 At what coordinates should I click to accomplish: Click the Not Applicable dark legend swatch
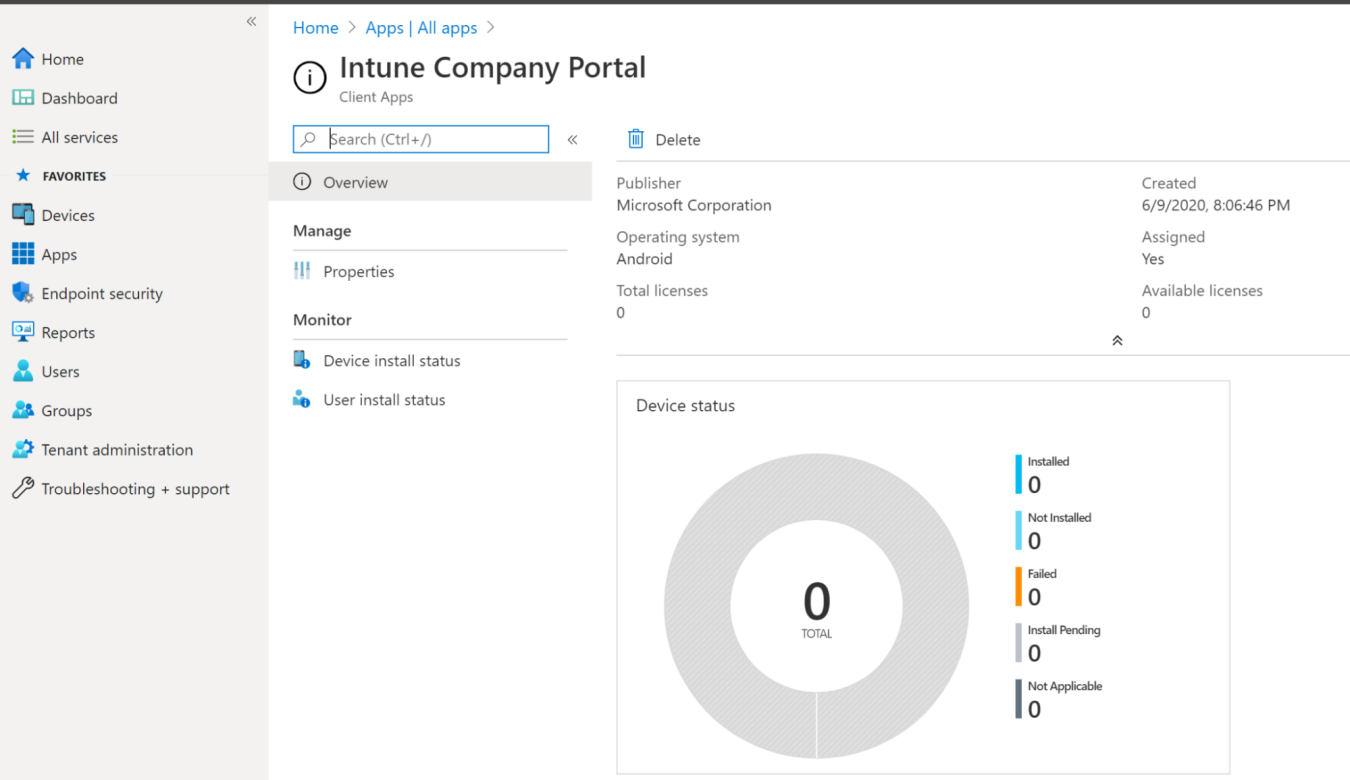[1019, 699]
